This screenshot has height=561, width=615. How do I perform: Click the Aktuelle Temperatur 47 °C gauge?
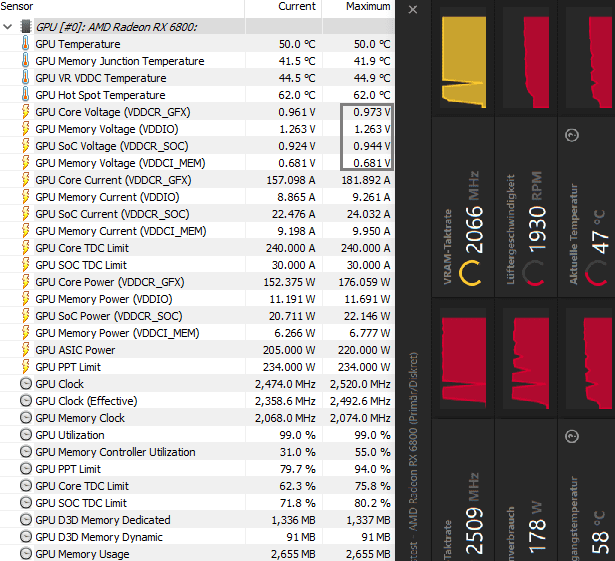coord(596,273)
